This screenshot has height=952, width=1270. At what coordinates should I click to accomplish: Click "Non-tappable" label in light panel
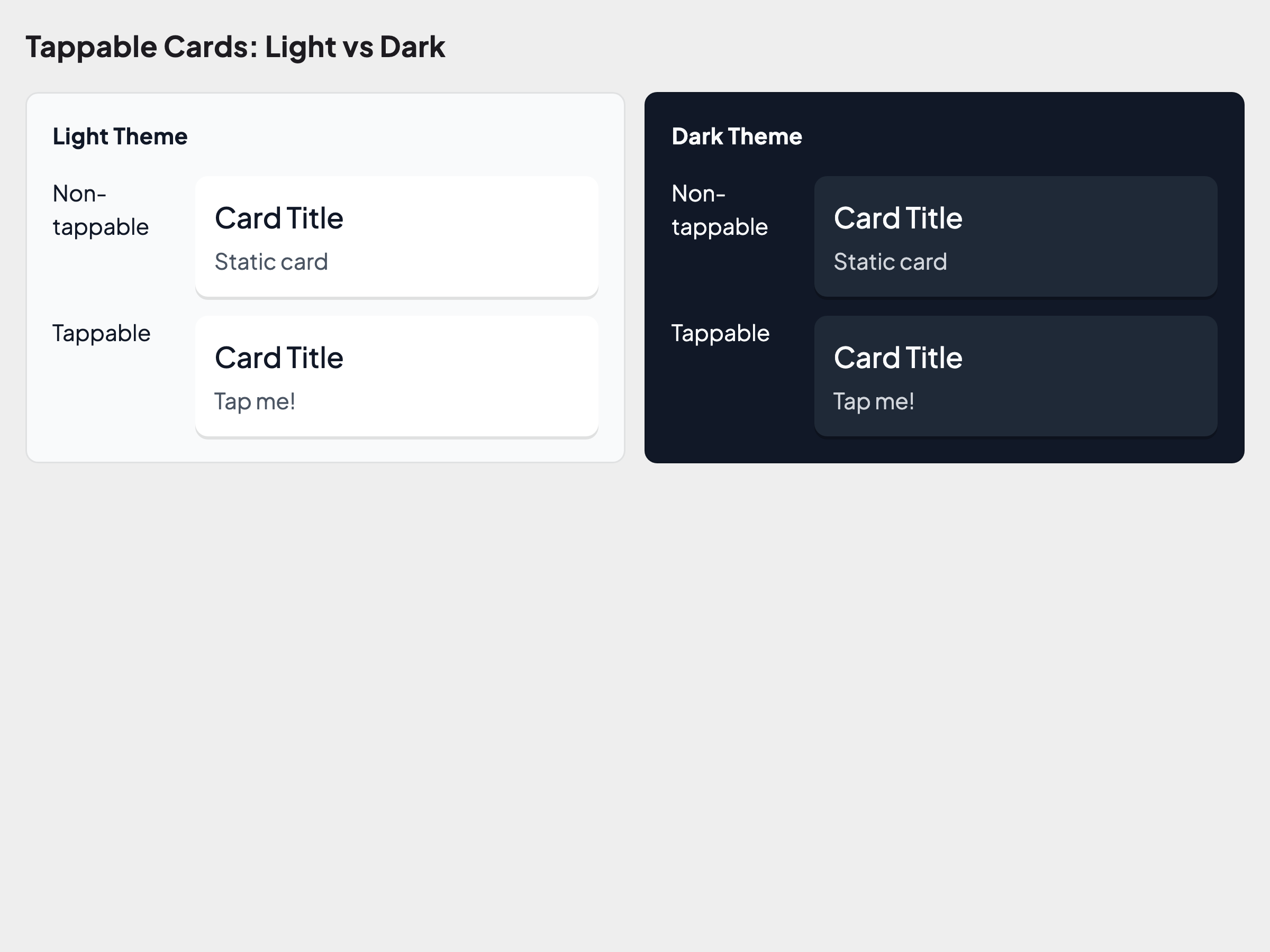pos(101,210)
